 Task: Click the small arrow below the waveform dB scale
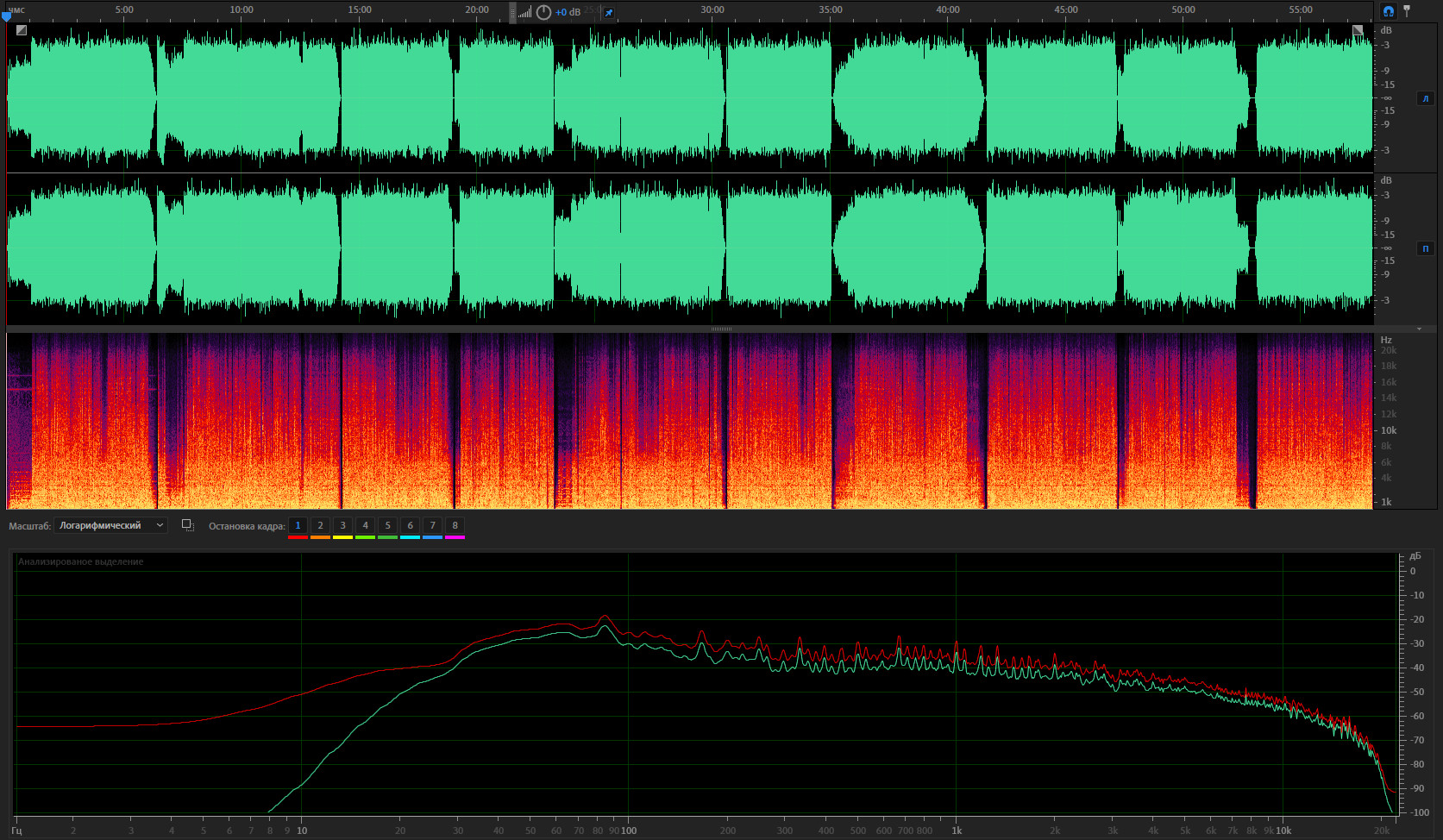[x=1419, y=329]
